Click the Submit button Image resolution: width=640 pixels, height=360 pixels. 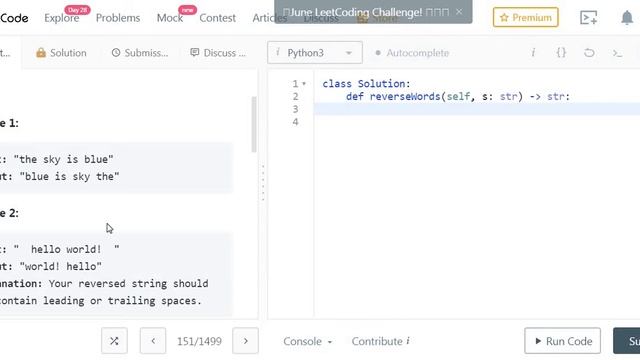pos(627,341)
